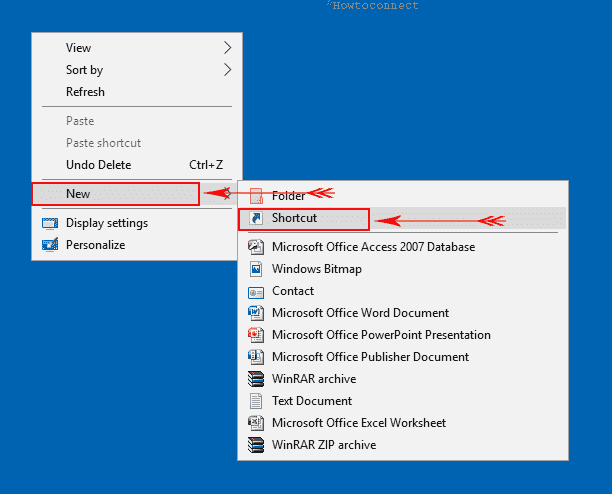The image size is (612, 494).
Task: Click the WinRAR ZIP archive icon
Action: (x=256, y=444)
